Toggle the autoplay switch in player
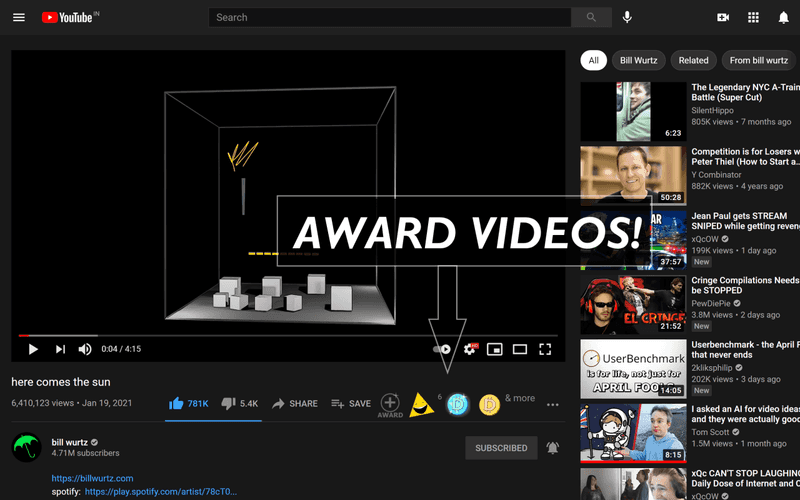 (442, 349)
